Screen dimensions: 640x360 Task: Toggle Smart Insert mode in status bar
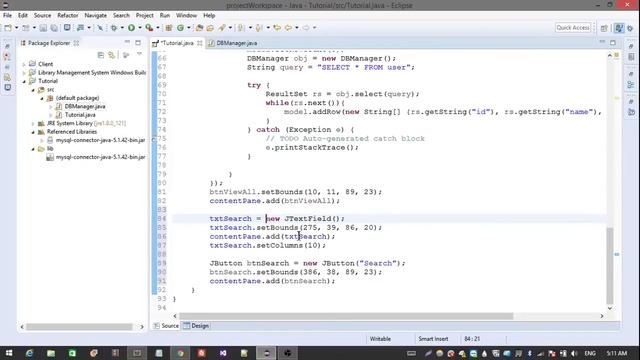tap(433, 339)
